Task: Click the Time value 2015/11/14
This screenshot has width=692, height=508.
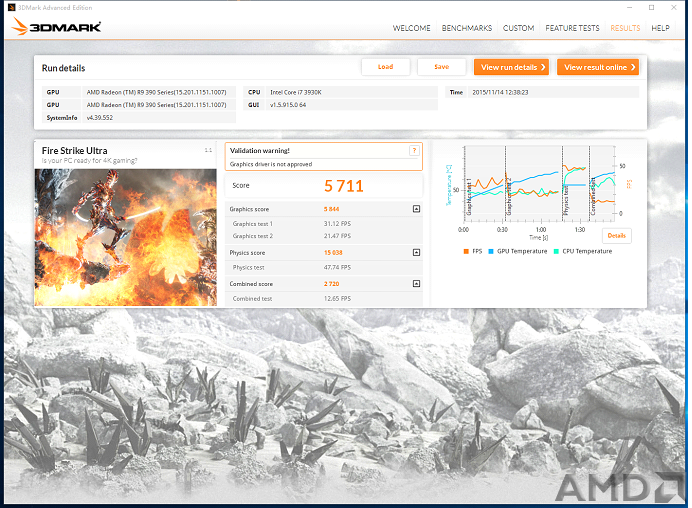Action: (x=500, y=93)
